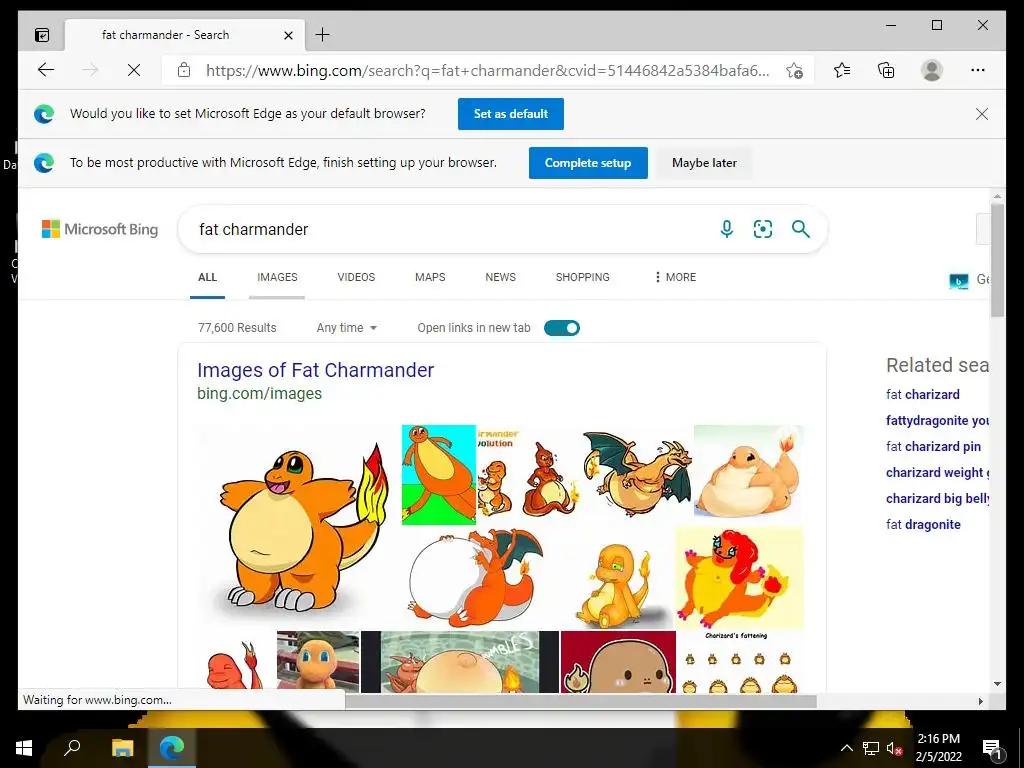The image size is (1024, 768).
Task: Click the vertical scrollbar down arrow
Action: click(997, 684)
